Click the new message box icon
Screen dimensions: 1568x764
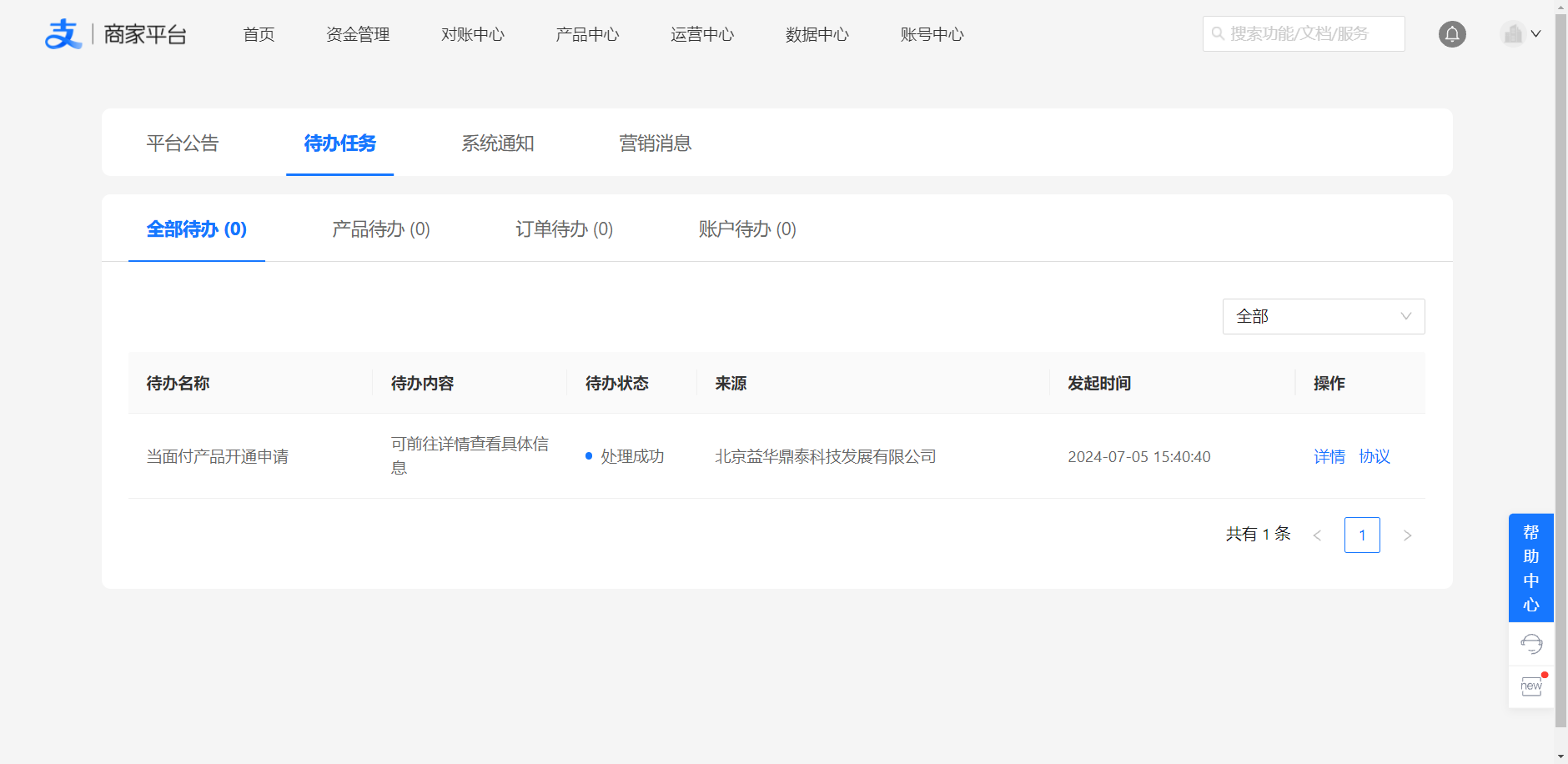(x=1531, y=686)
